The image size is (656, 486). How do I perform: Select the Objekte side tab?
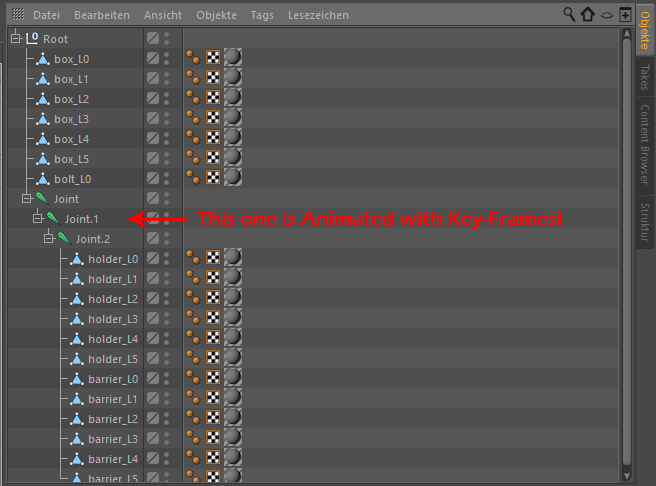click(645, 29)
